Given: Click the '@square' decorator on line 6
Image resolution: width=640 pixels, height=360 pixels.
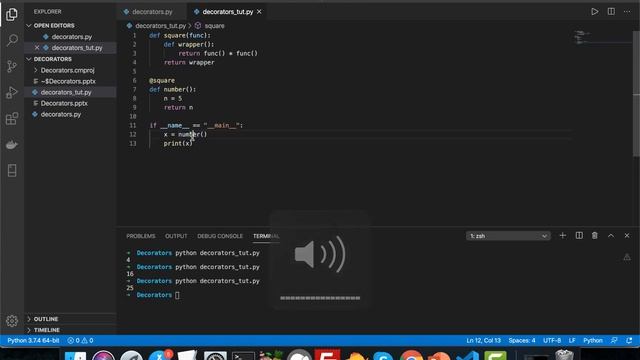Looking at the screenshot, I should [162, 80].
